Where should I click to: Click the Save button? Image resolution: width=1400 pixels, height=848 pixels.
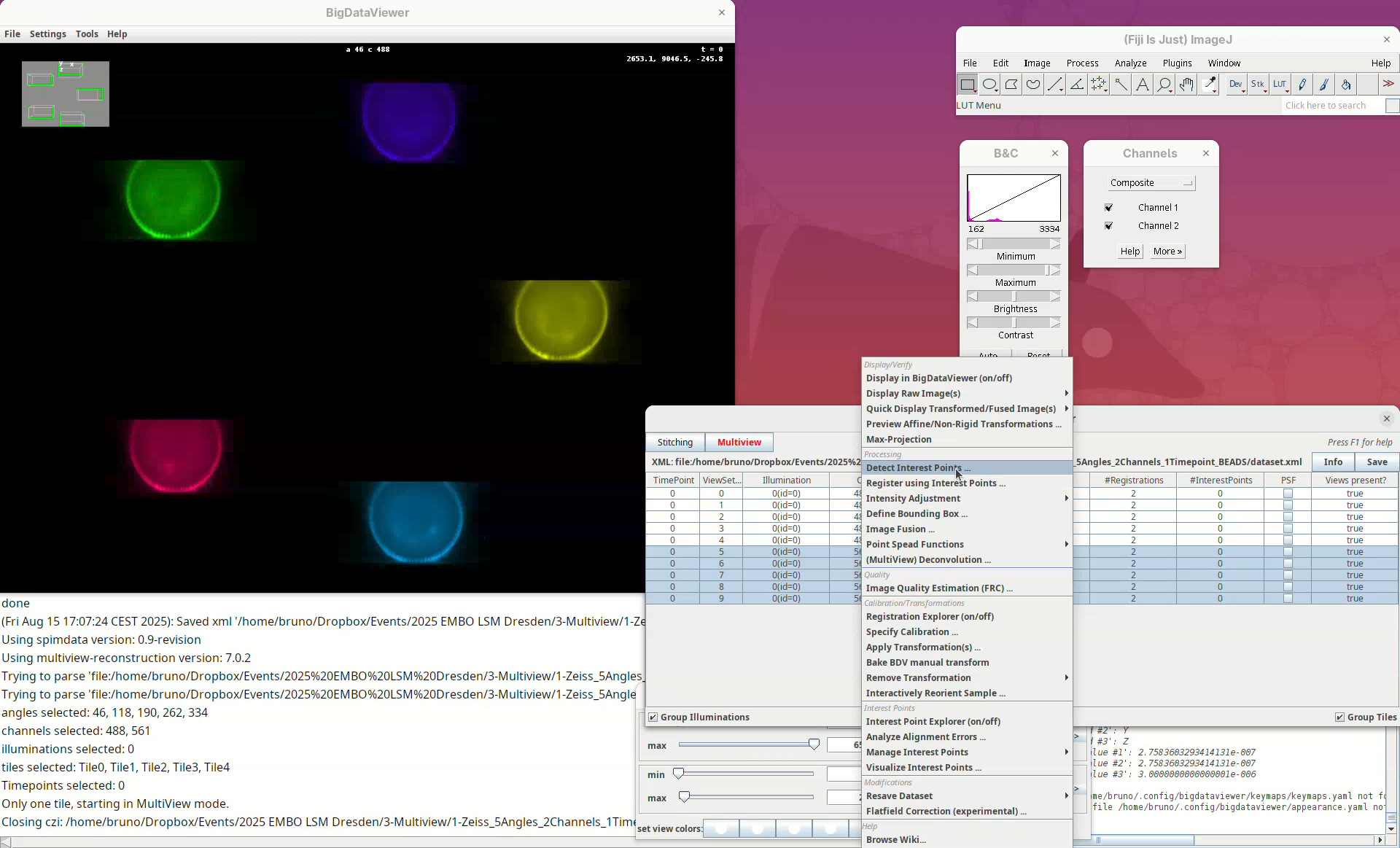click(1377, 462)
